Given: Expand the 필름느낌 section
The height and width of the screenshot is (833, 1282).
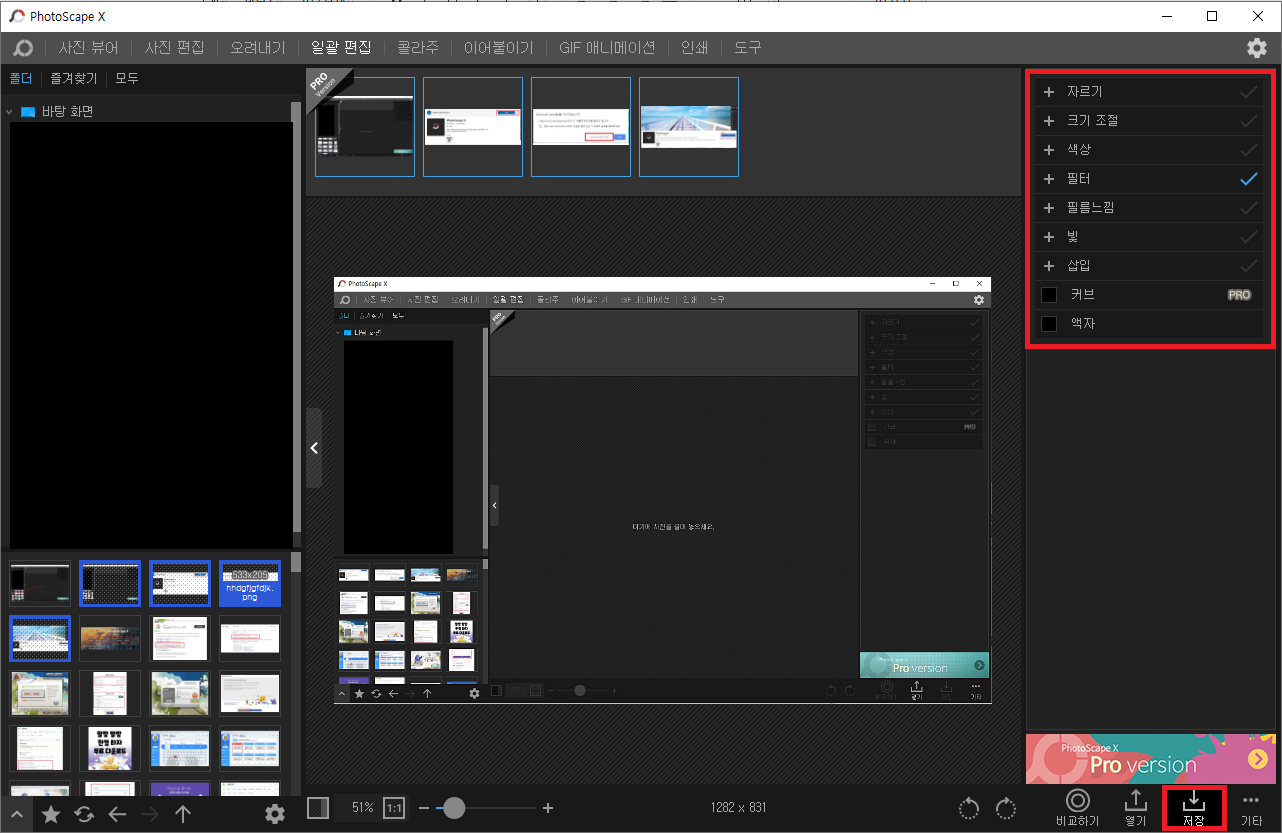Looking at the screenshot, I should (1049, 208).
